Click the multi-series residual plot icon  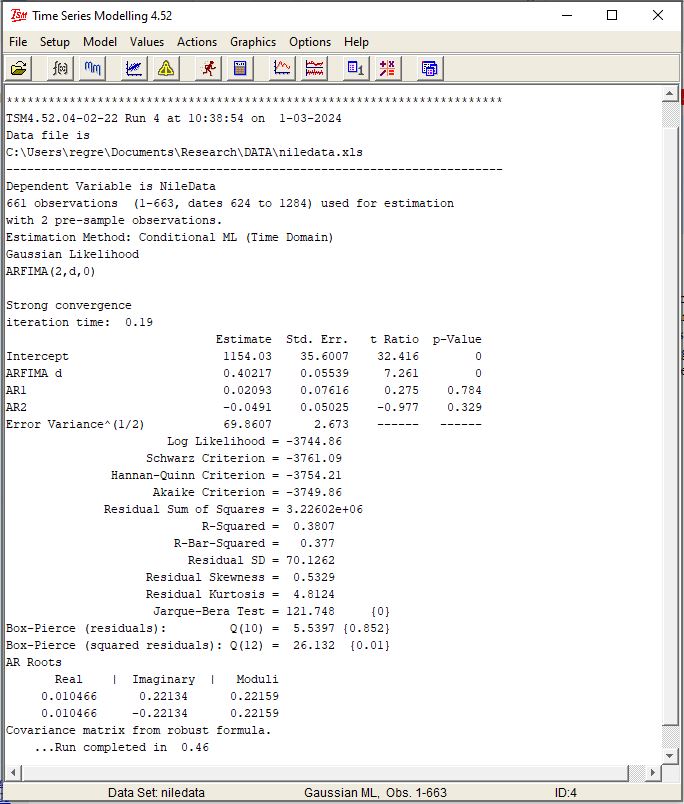tap(314, 68)
